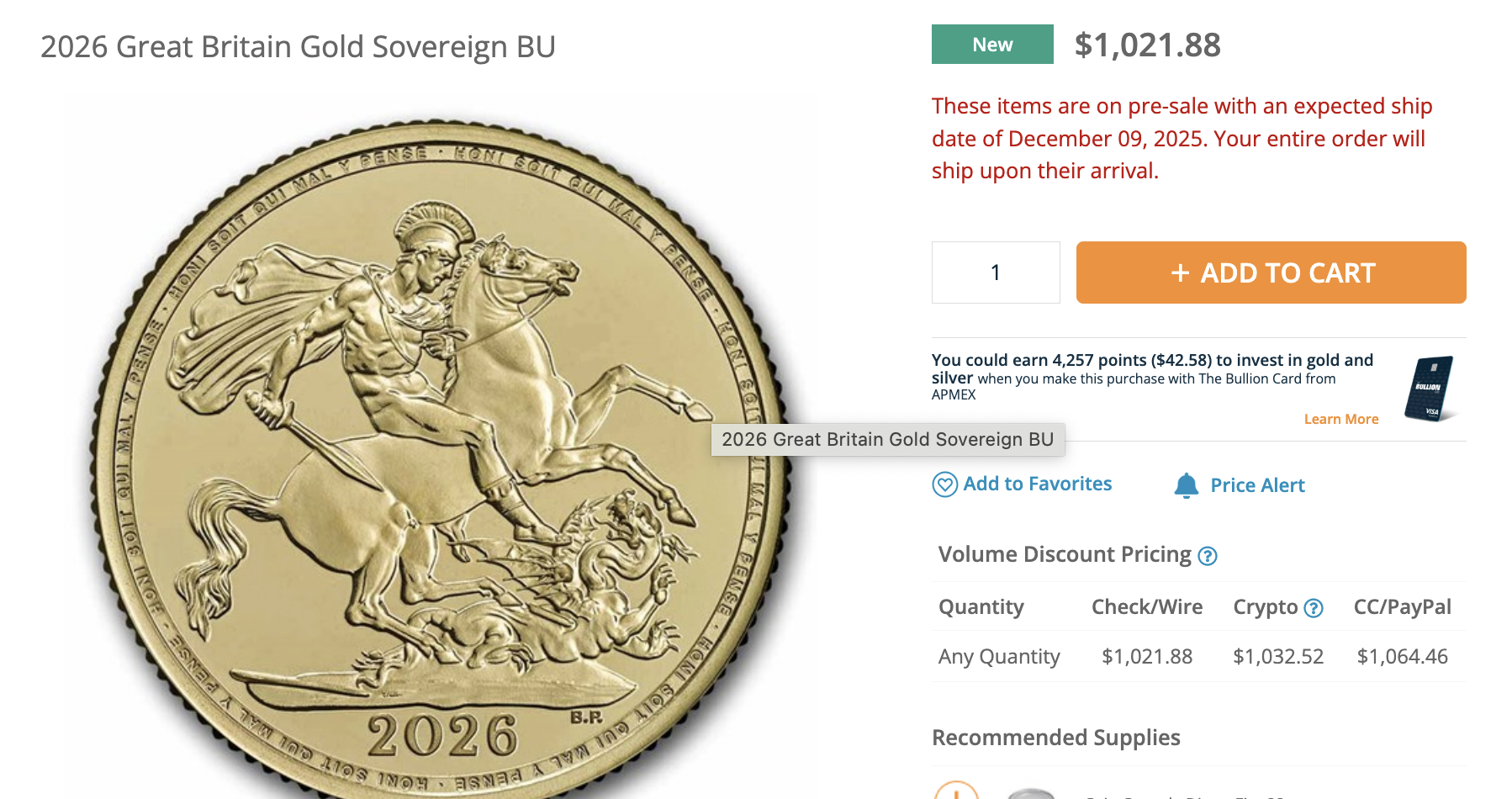Click the Crypto price $1,032.52
1512x799 pixels.
(1278, 657)
